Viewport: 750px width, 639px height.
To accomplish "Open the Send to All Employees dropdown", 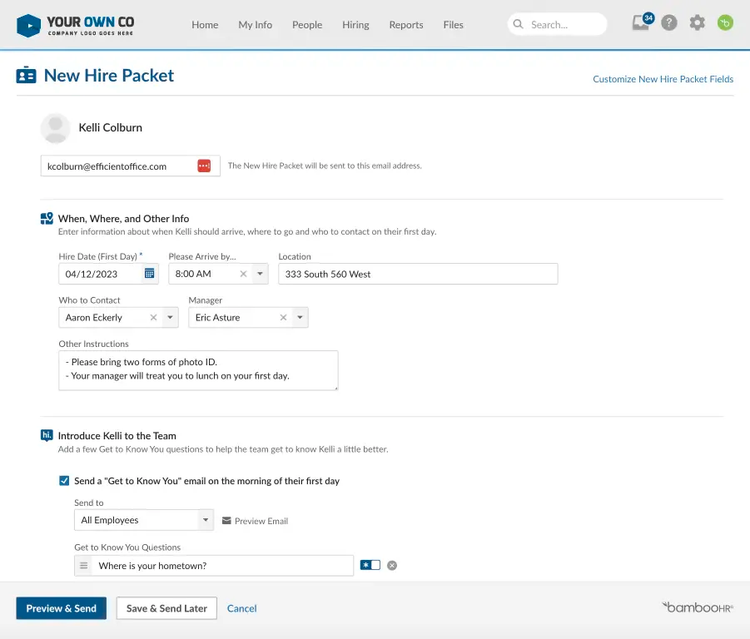I will (x=144, y=520).
